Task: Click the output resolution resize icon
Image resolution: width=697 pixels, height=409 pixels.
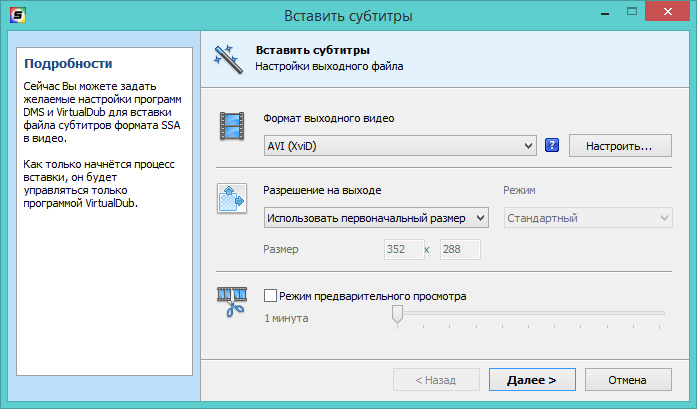Action: [232, 197]
